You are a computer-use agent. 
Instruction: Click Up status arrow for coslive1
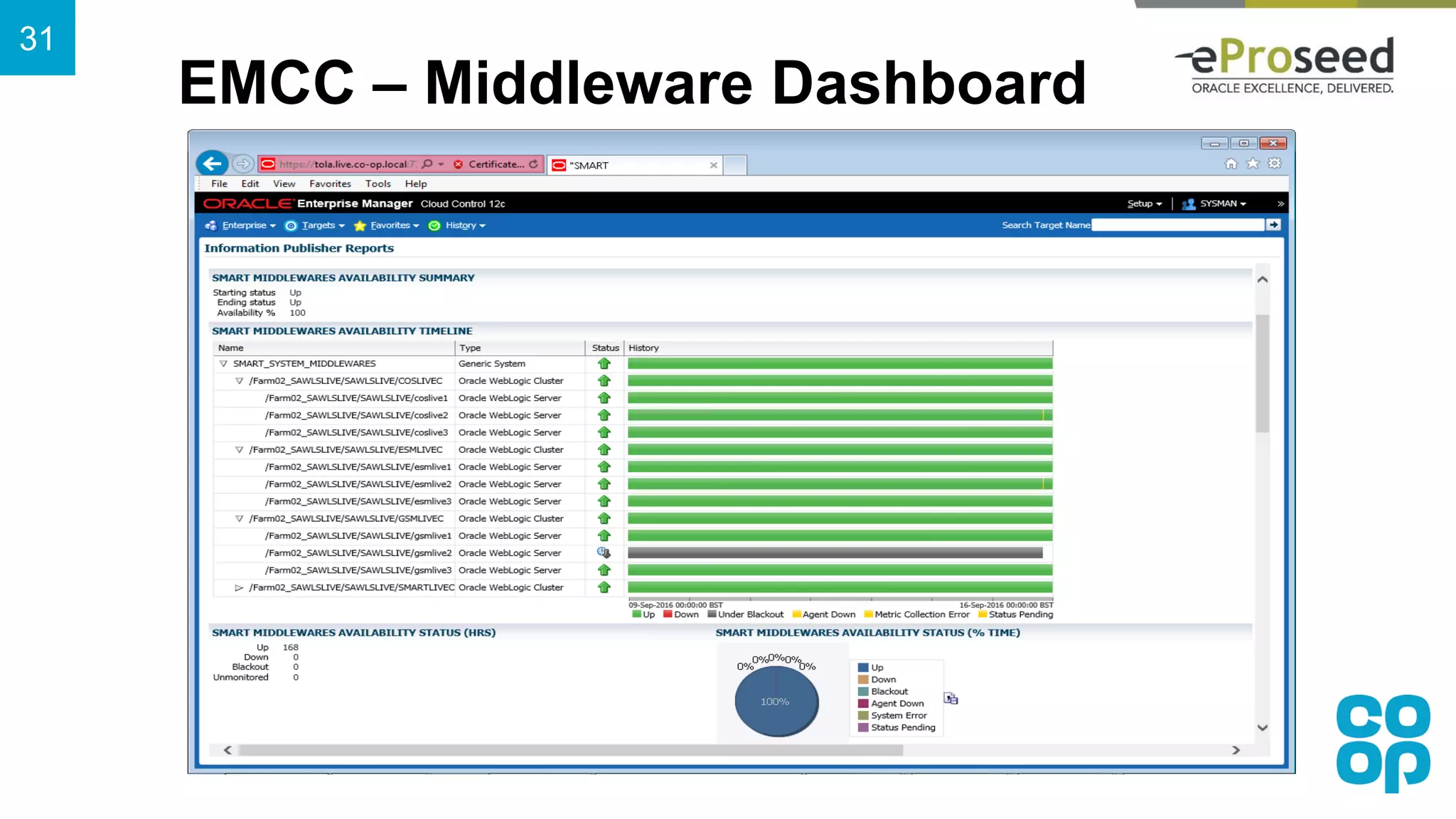pyautogui.click(x=604, y=398)
